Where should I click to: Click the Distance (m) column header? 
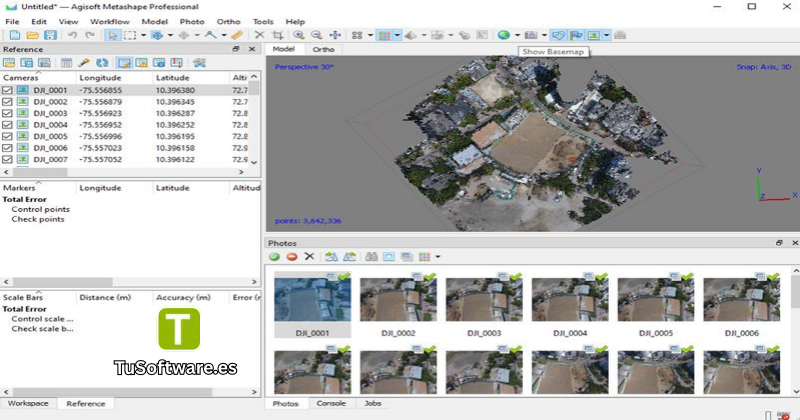pos(114,297)
